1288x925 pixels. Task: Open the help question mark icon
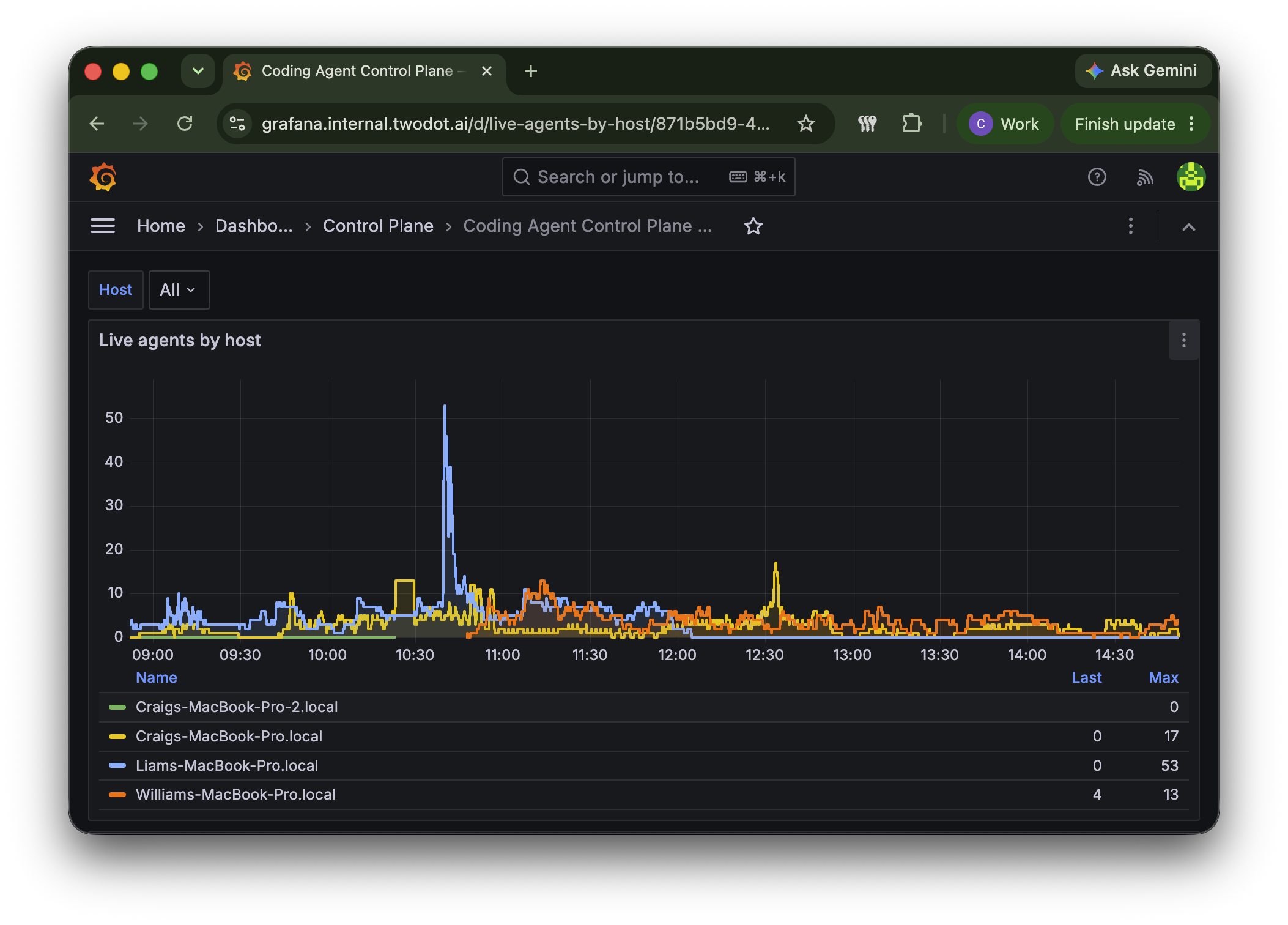(x=1097, y=177)
